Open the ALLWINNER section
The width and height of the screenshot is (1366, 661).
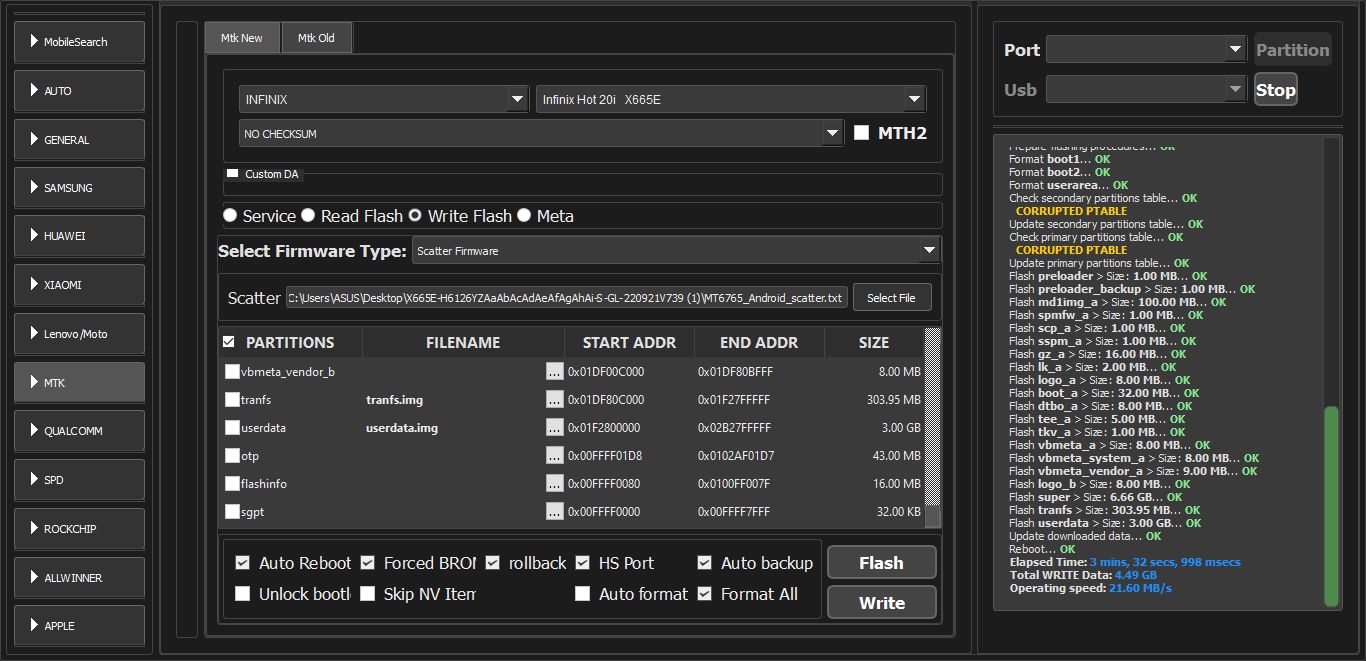coord(80,578)
